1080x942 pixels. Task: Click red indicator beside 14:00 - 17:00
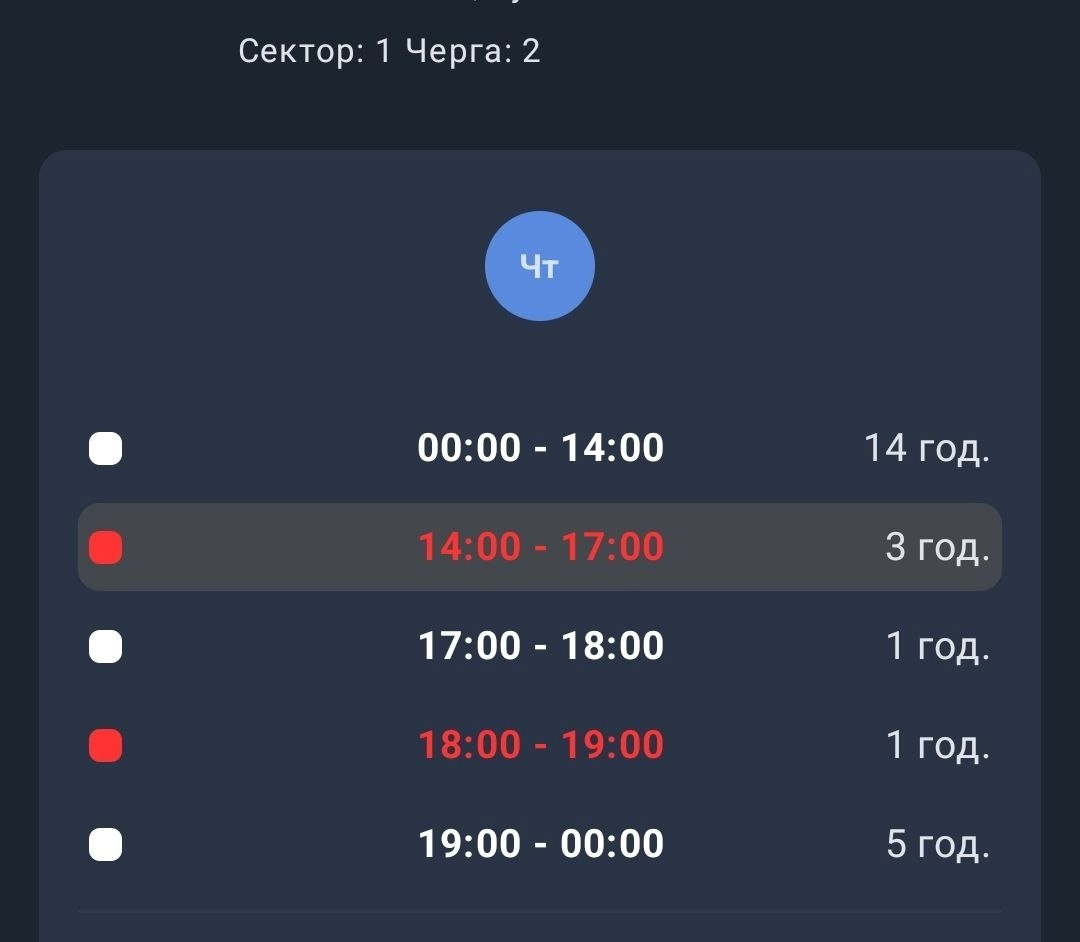click(x=105, y=547)
